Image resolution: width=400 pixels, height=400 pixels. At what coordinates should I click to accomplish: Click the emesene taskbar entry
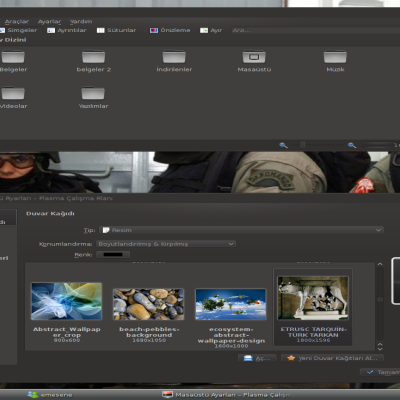click(x=50, y=395)
